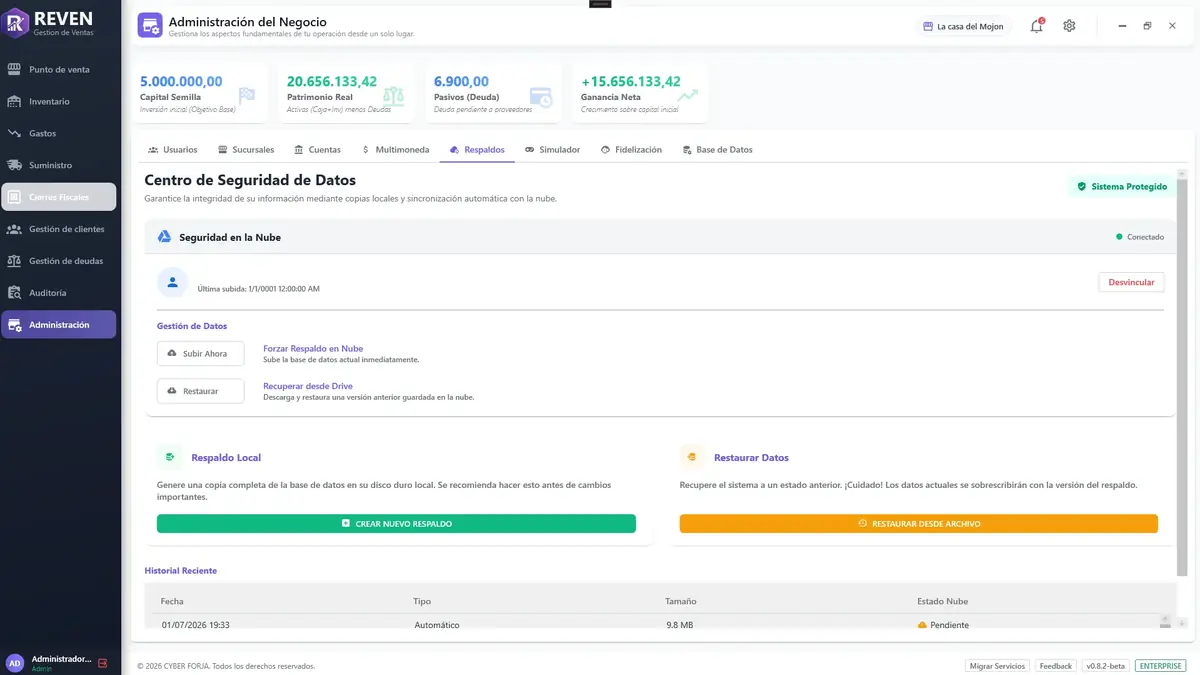Click the ENTERPRISE badge

[x=1160, y=666]
